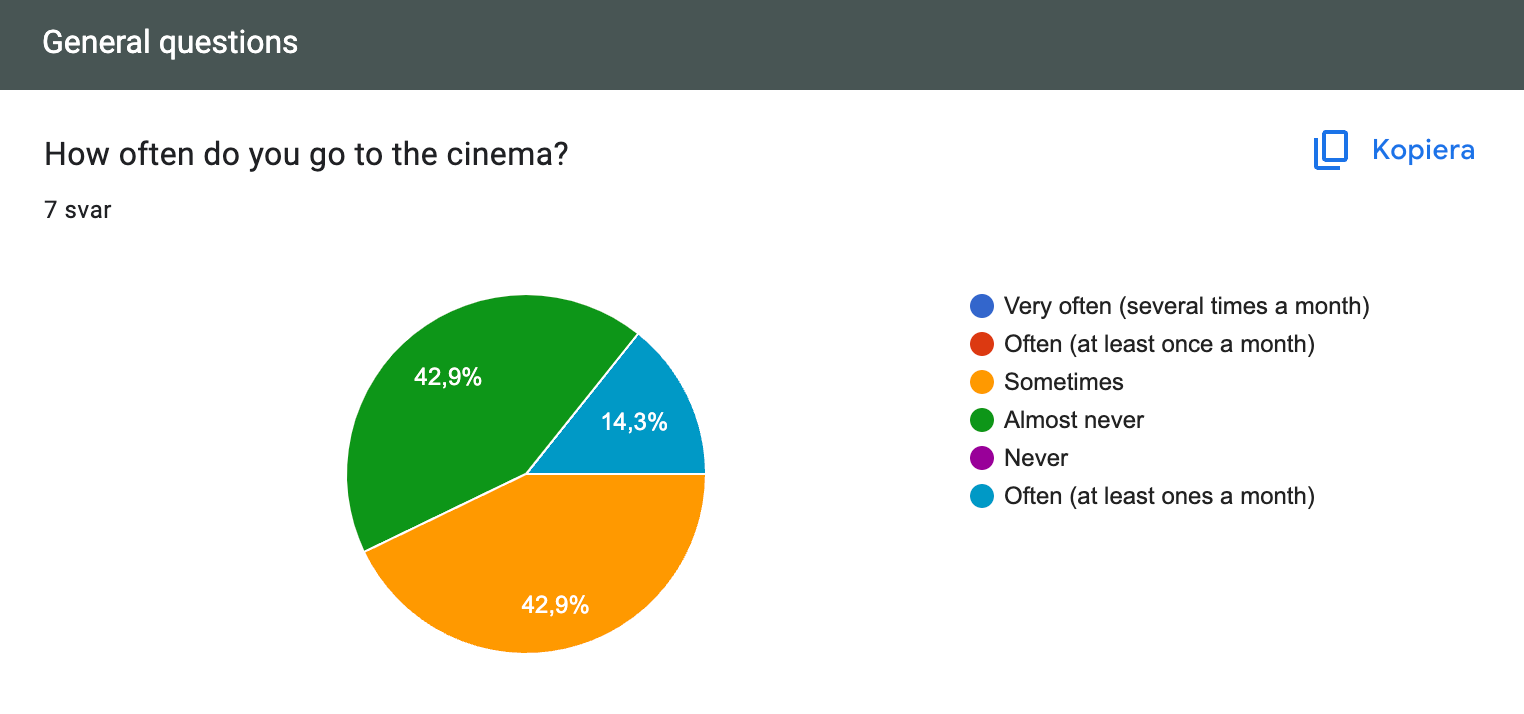Click the purple Never legend dot
The image size is (1524, 714).
point(982,458)
